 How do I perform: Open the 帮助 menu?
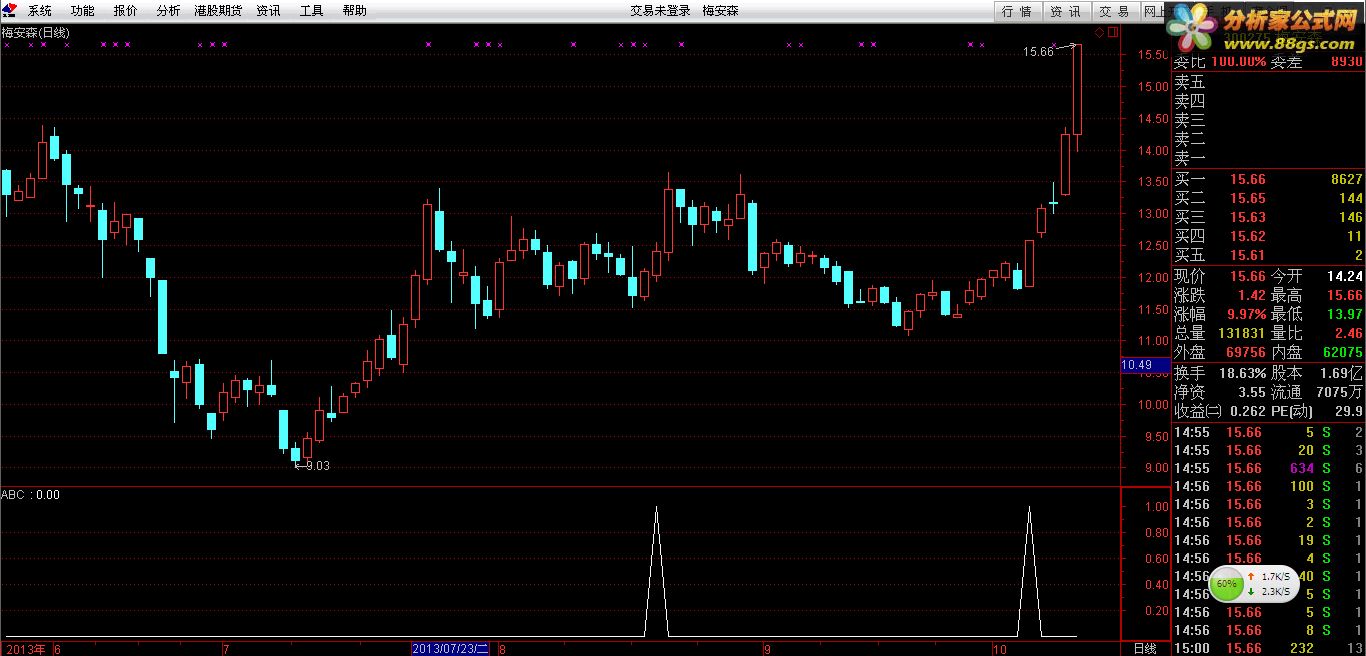354,11
